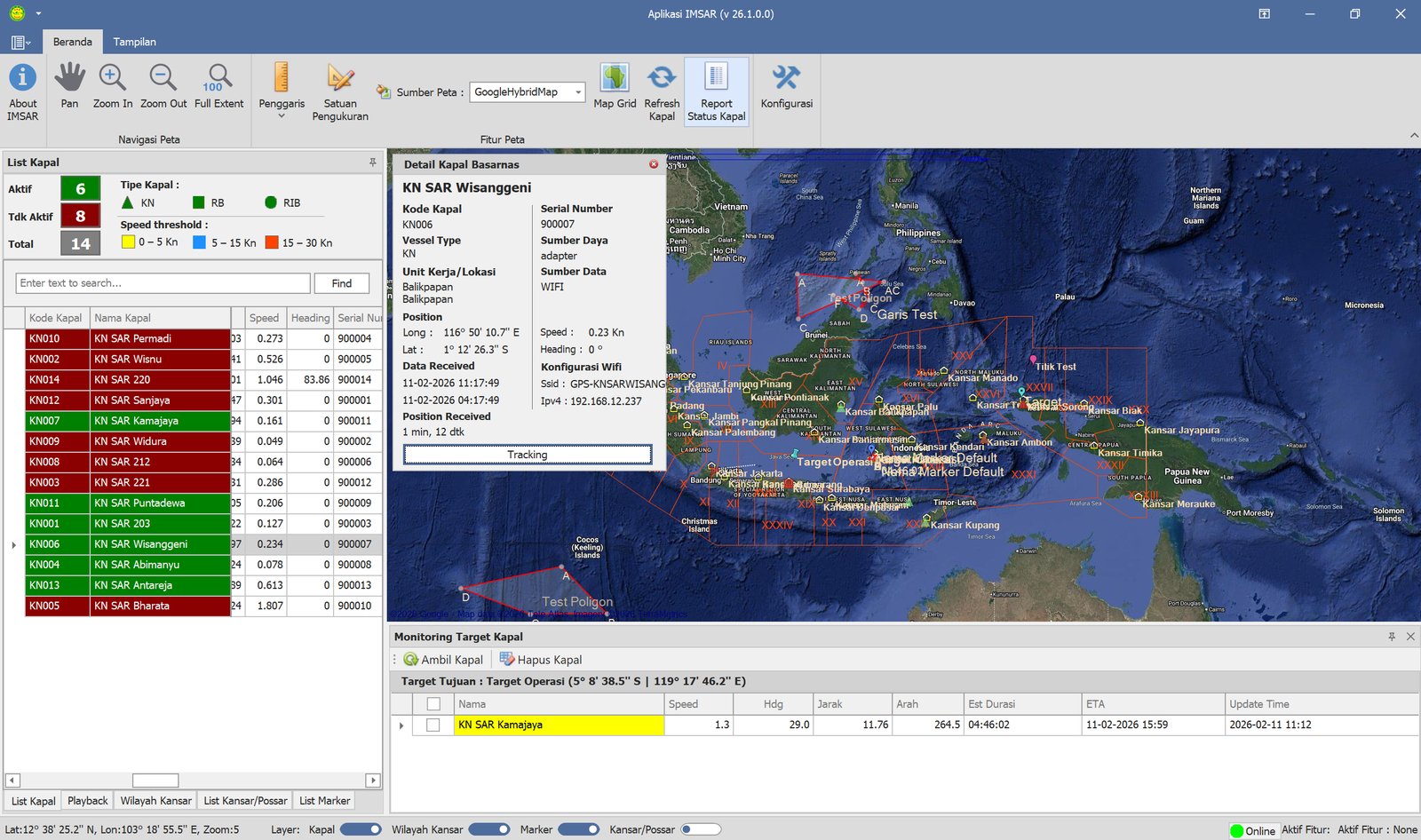This screenshot has height=840, width=1421.
Task: Activate Full Extent map view
Action: click(218, 86)
